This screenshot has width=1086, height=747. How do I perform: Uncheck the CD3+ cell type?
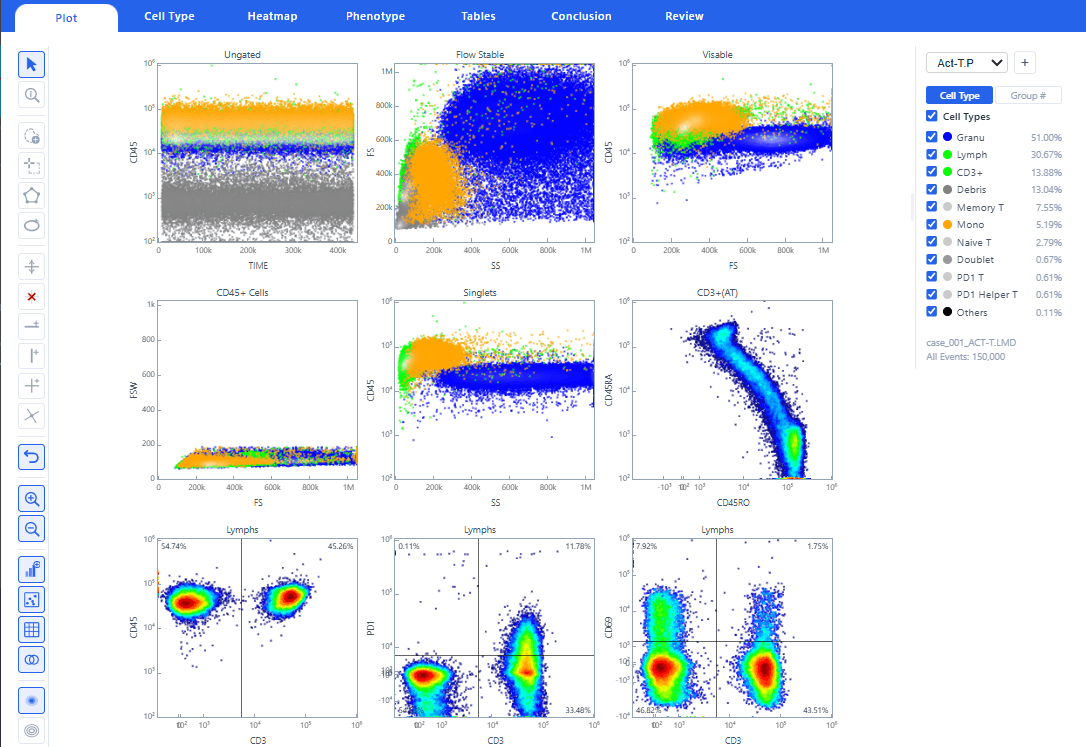pos(932,172)
